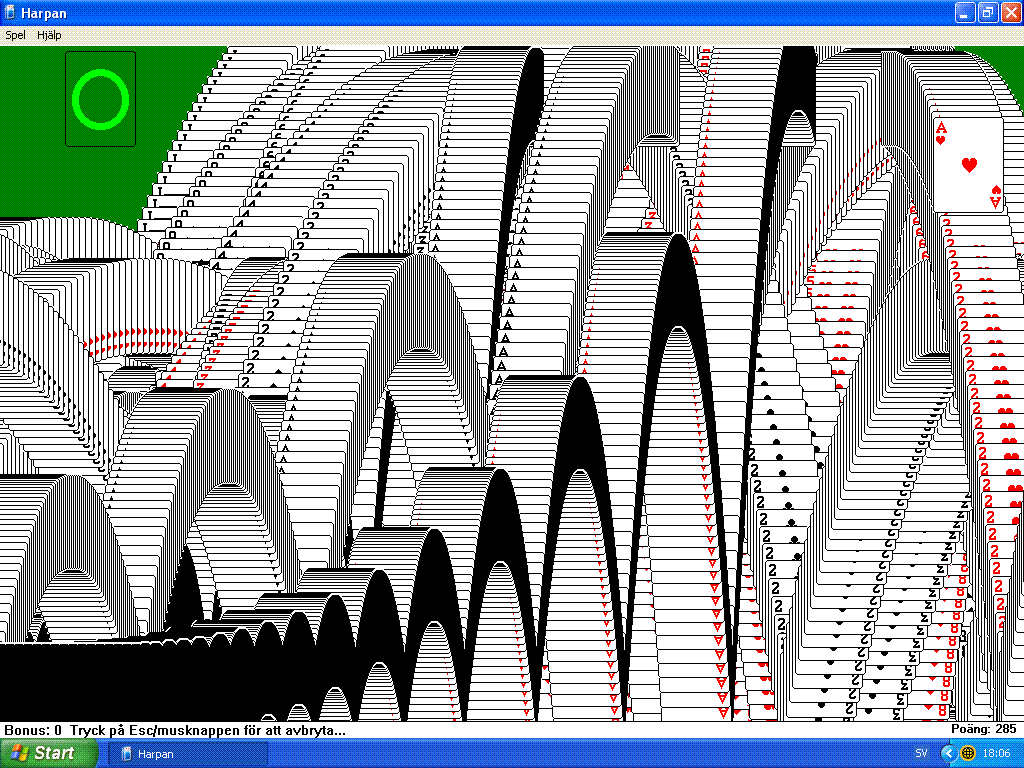Click the Ace of Hearts card

(968, 164)
